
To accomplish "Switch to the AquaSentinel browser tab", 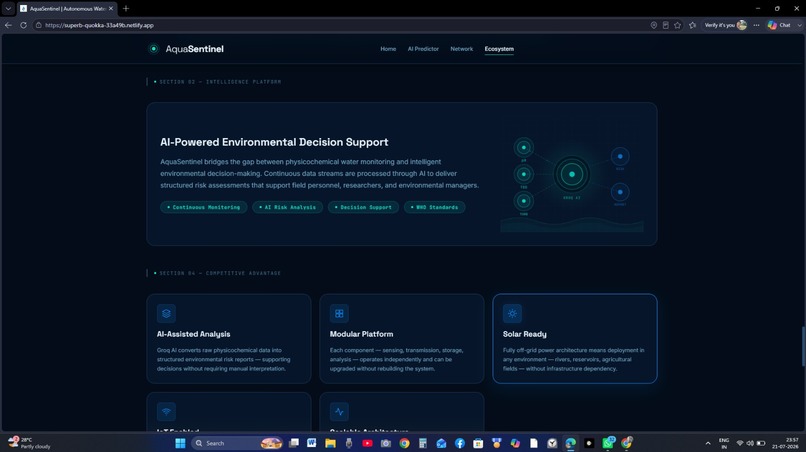I will click(x=67, y=8).
